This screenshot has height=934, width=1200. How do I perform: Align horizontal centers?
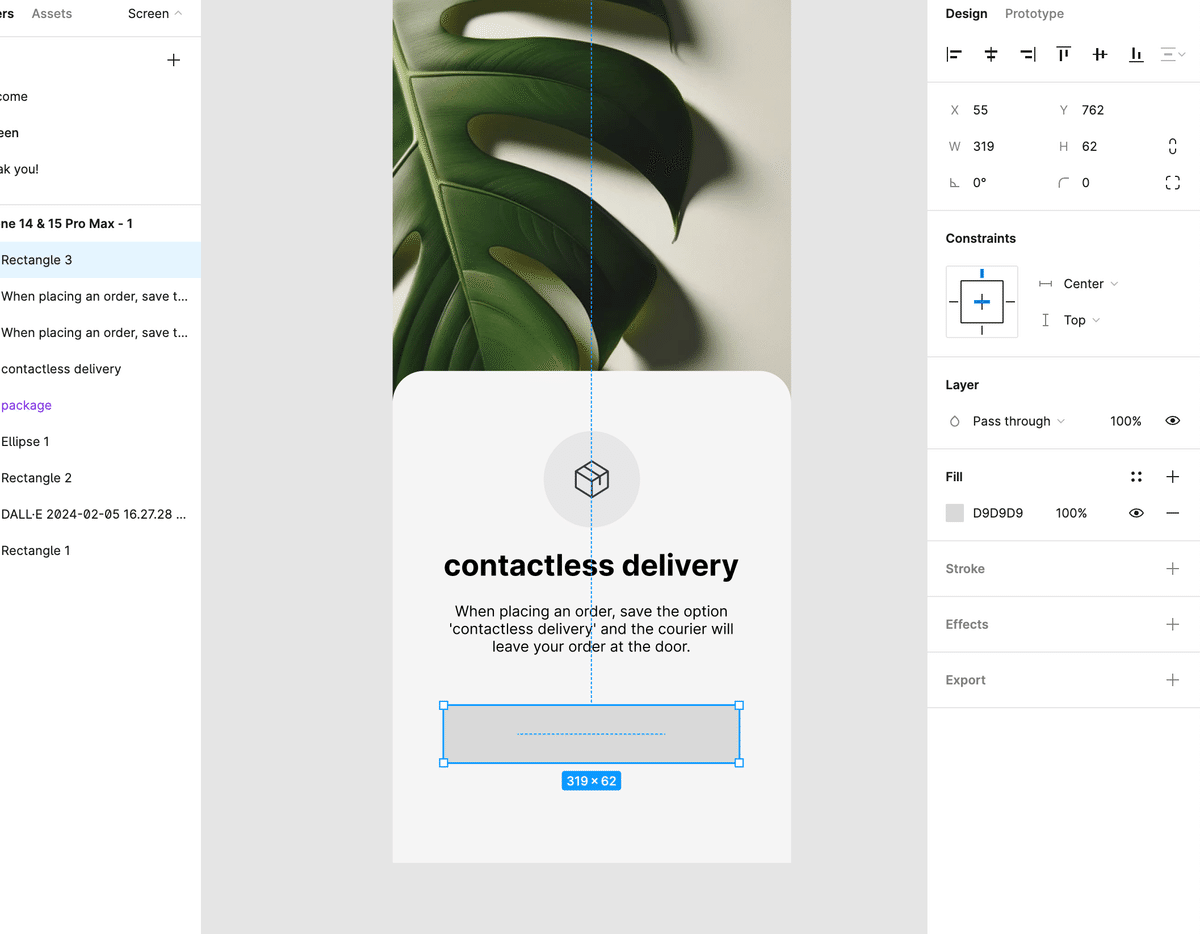(x=991, y=55)
